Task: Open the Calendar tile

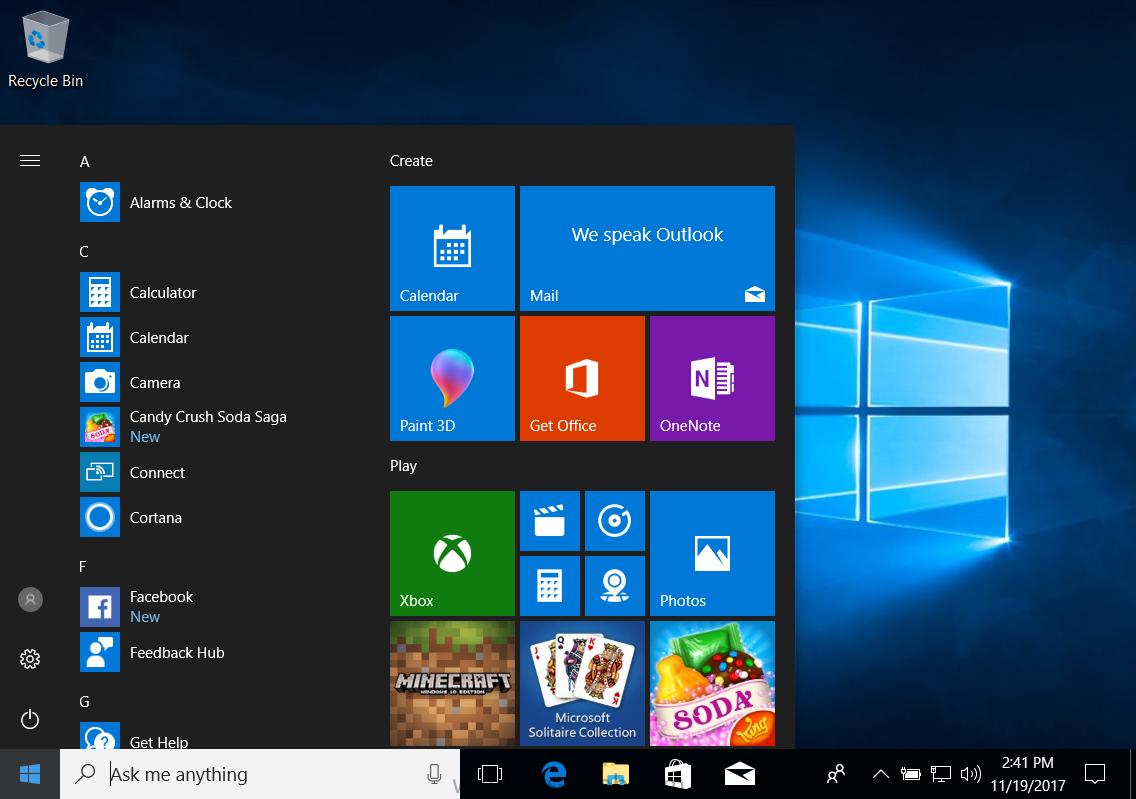Action: [x=452, y=248]
